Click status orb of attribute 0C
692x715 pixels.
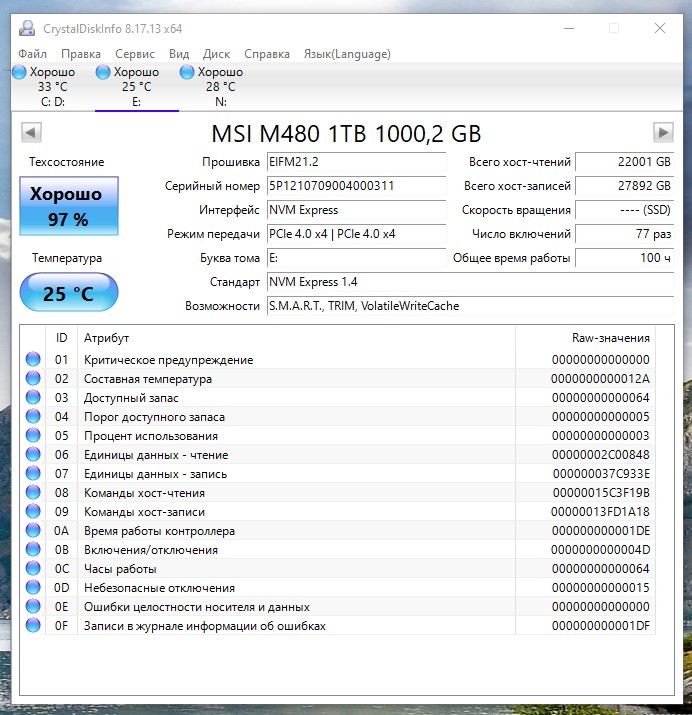(33, 569)
